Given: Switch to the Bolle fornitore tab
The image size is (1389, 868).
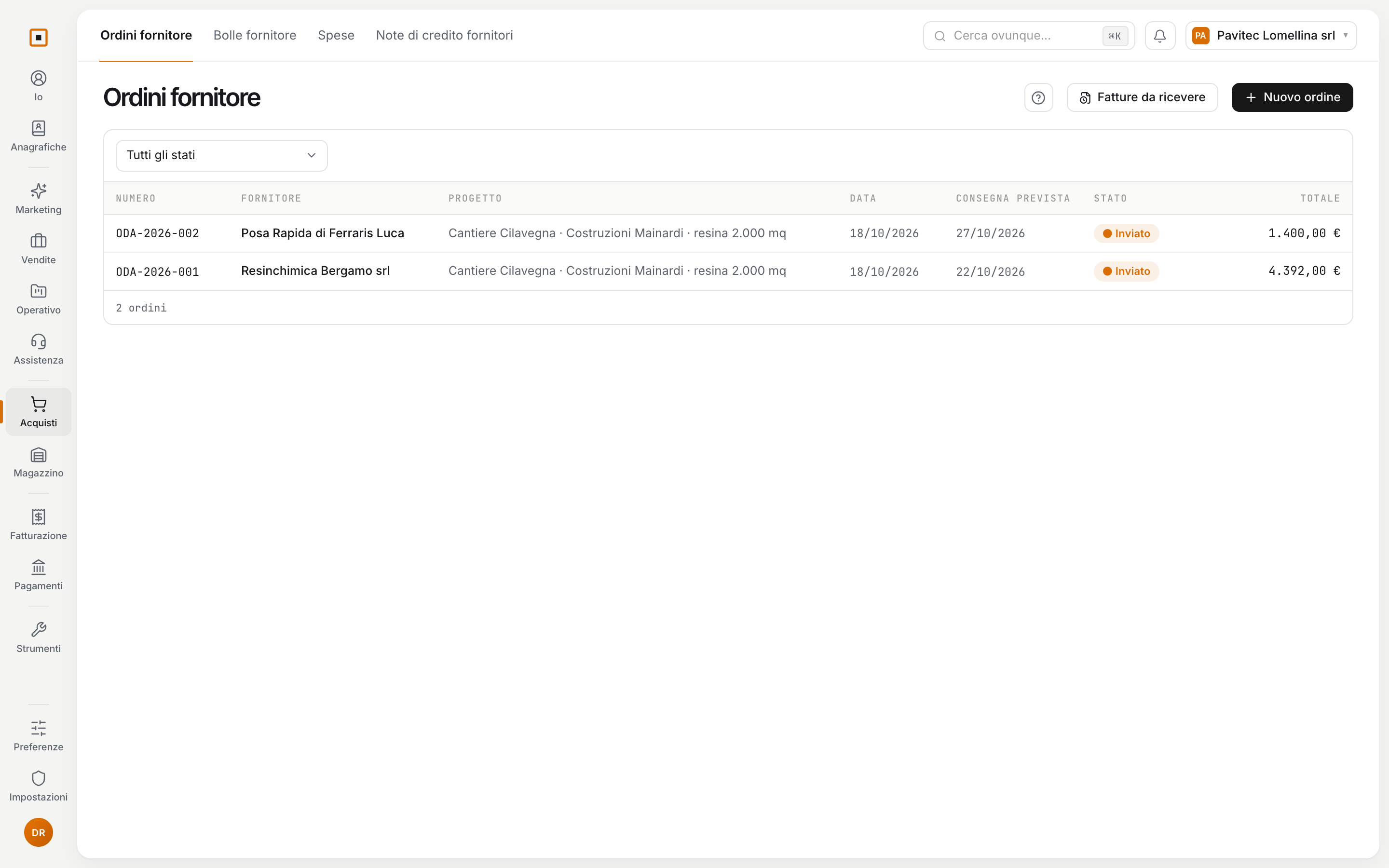Looking at the screenshot, I should [255, 36].
